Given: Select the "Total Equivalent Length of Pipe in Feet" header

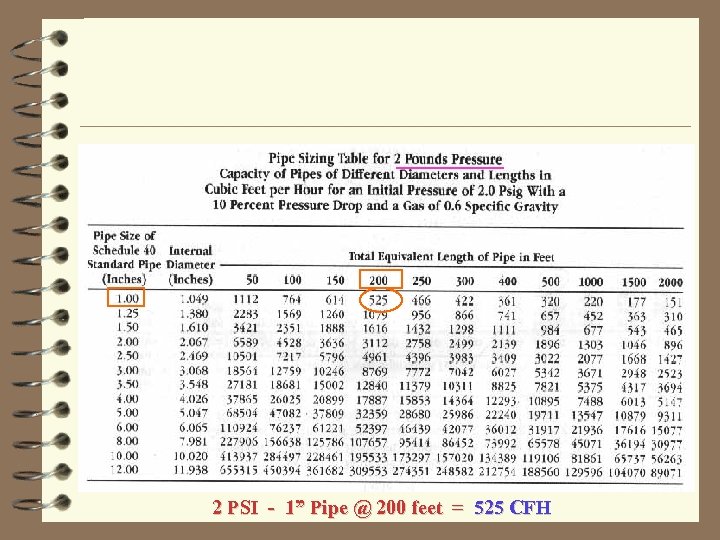Looking at the screenshot, I should (x=451, y=256).
